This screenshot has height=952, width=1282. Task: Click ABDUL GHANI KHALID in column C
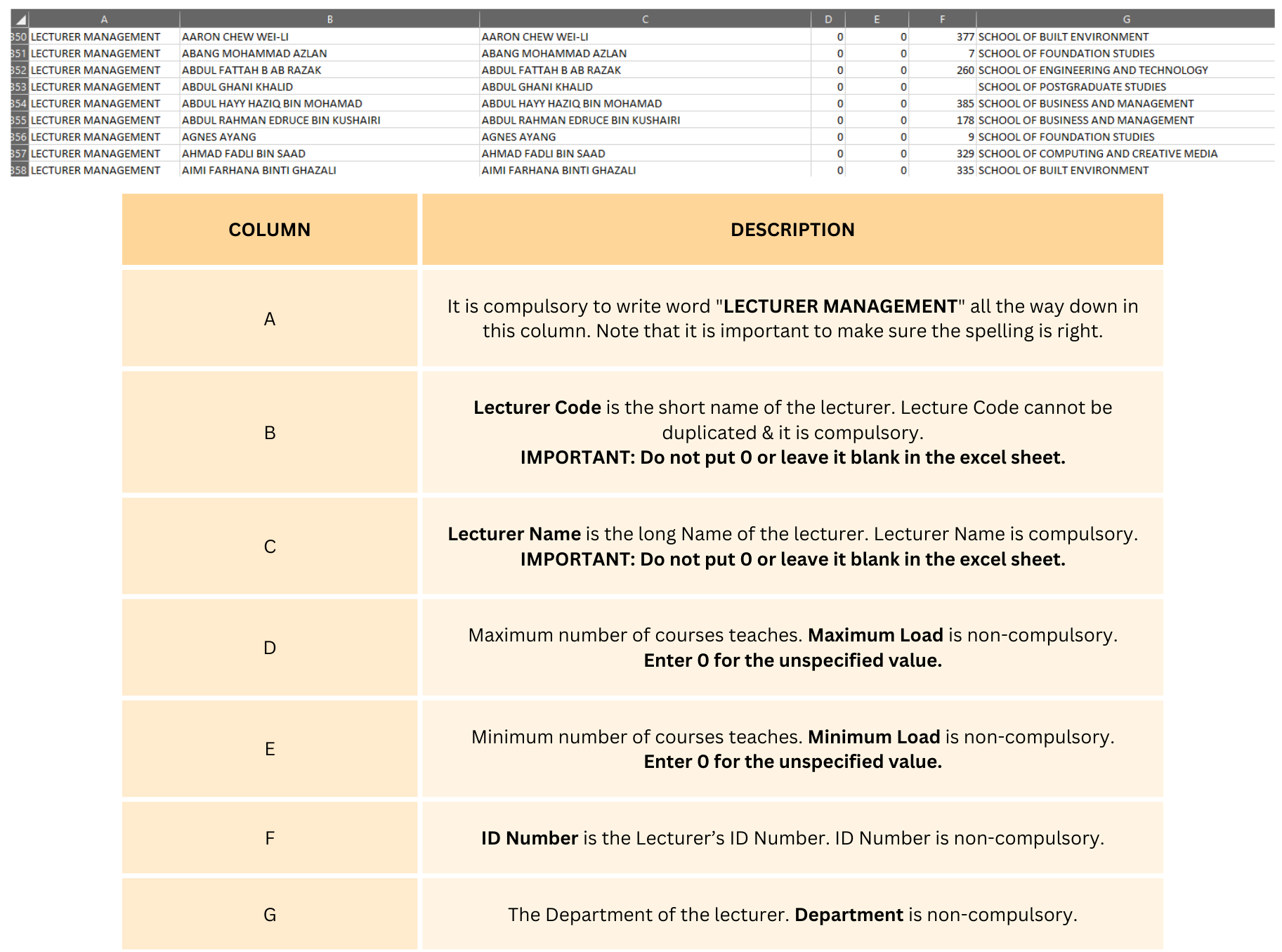click(x=537, y=87)
